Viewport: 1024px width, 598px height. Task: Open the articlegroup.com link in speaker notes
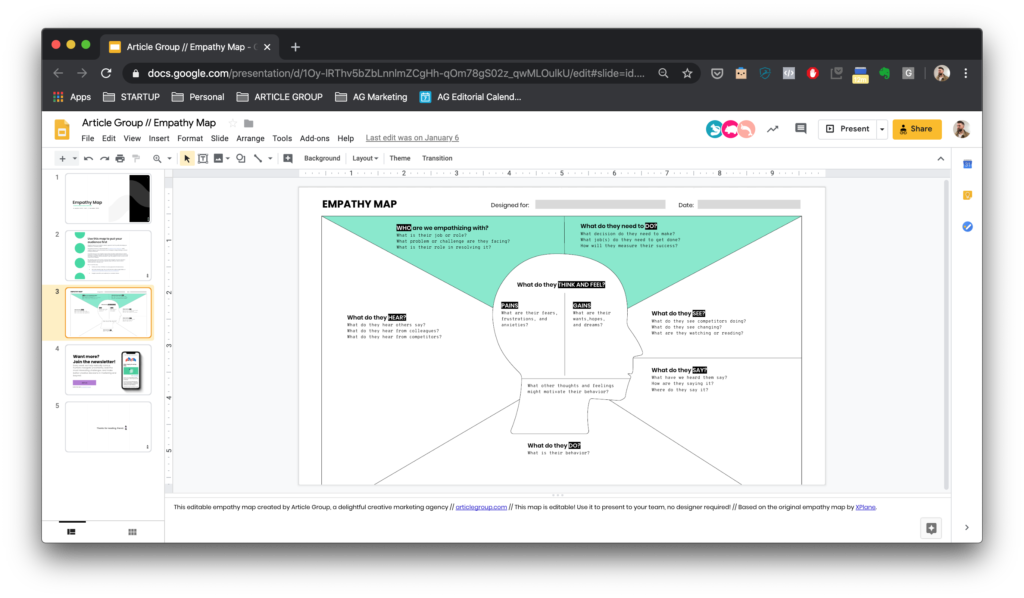(481, 507)
